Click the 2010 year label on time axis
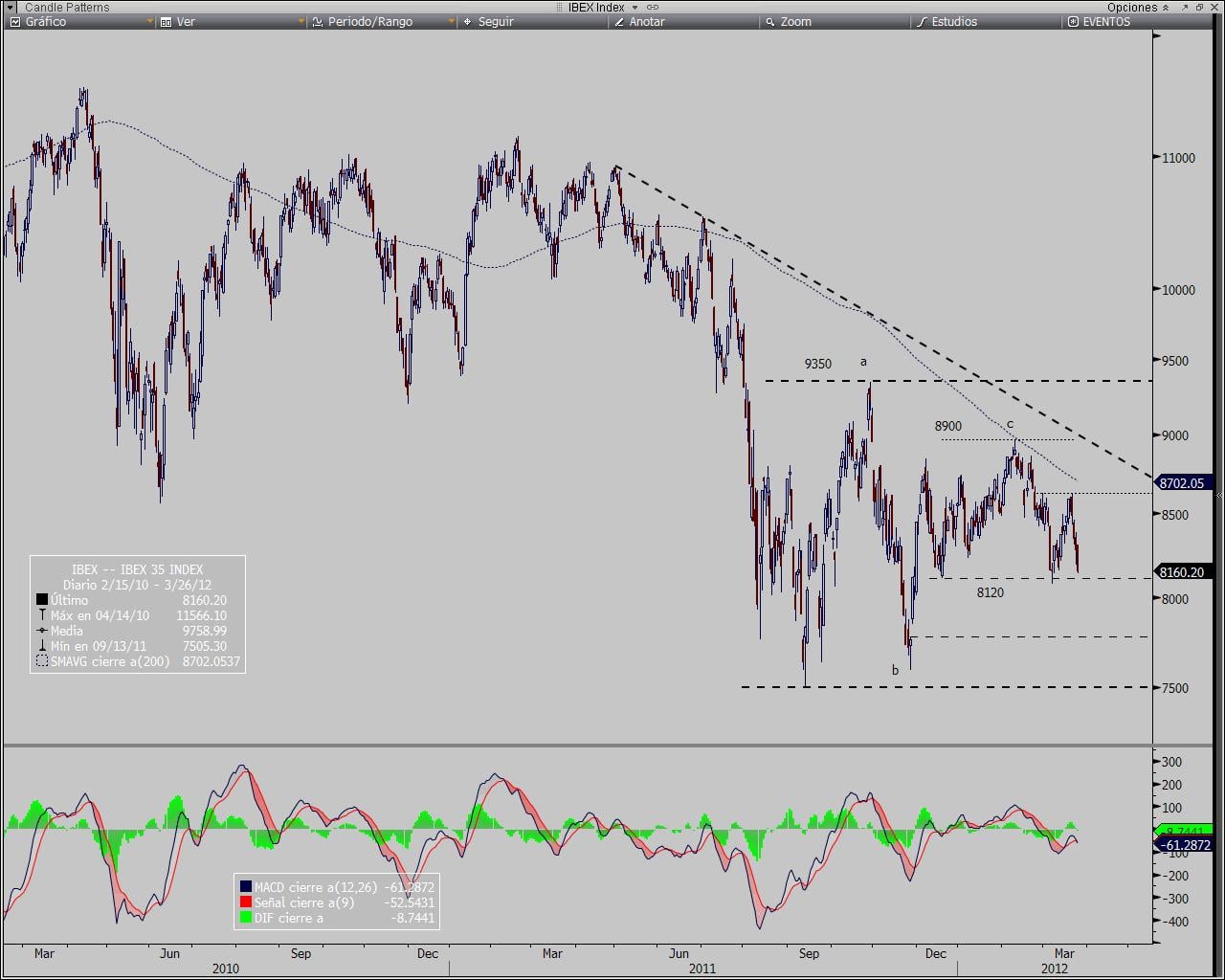Viewport: 1225px width, 980px height. [226, 969]
